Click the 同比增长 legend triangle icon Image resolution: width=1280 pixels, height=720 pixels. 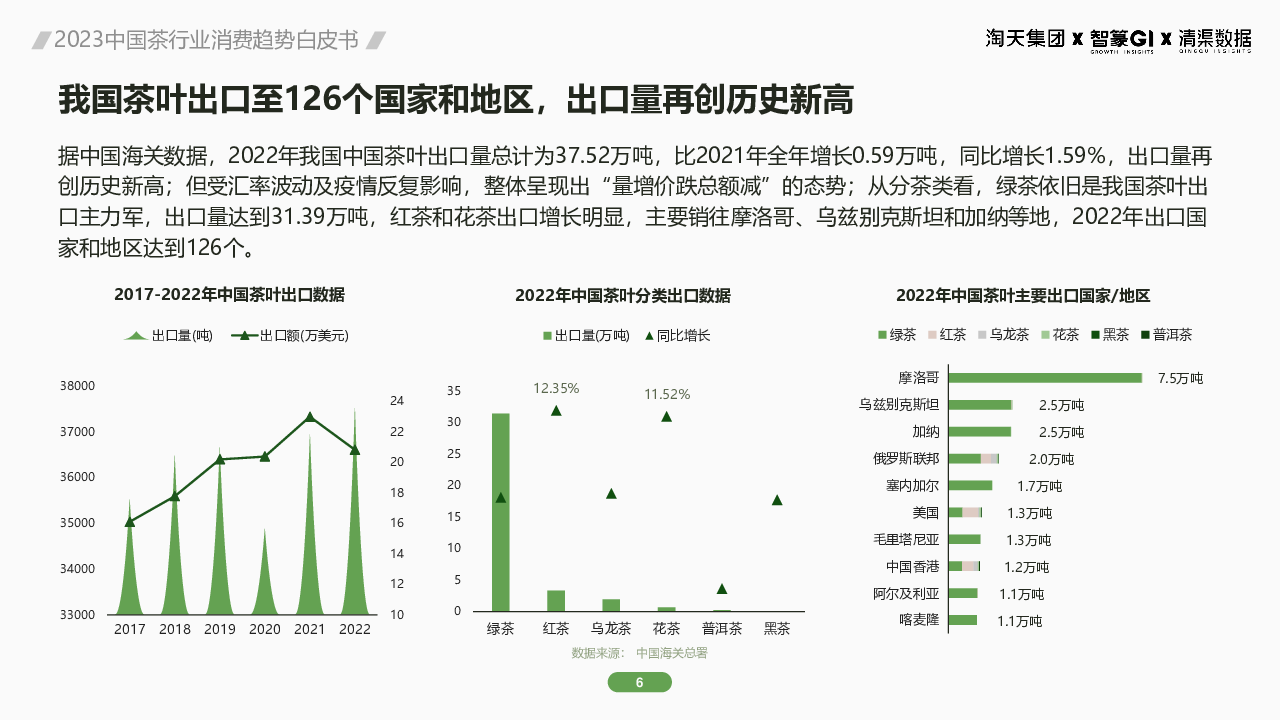point(648,336)
